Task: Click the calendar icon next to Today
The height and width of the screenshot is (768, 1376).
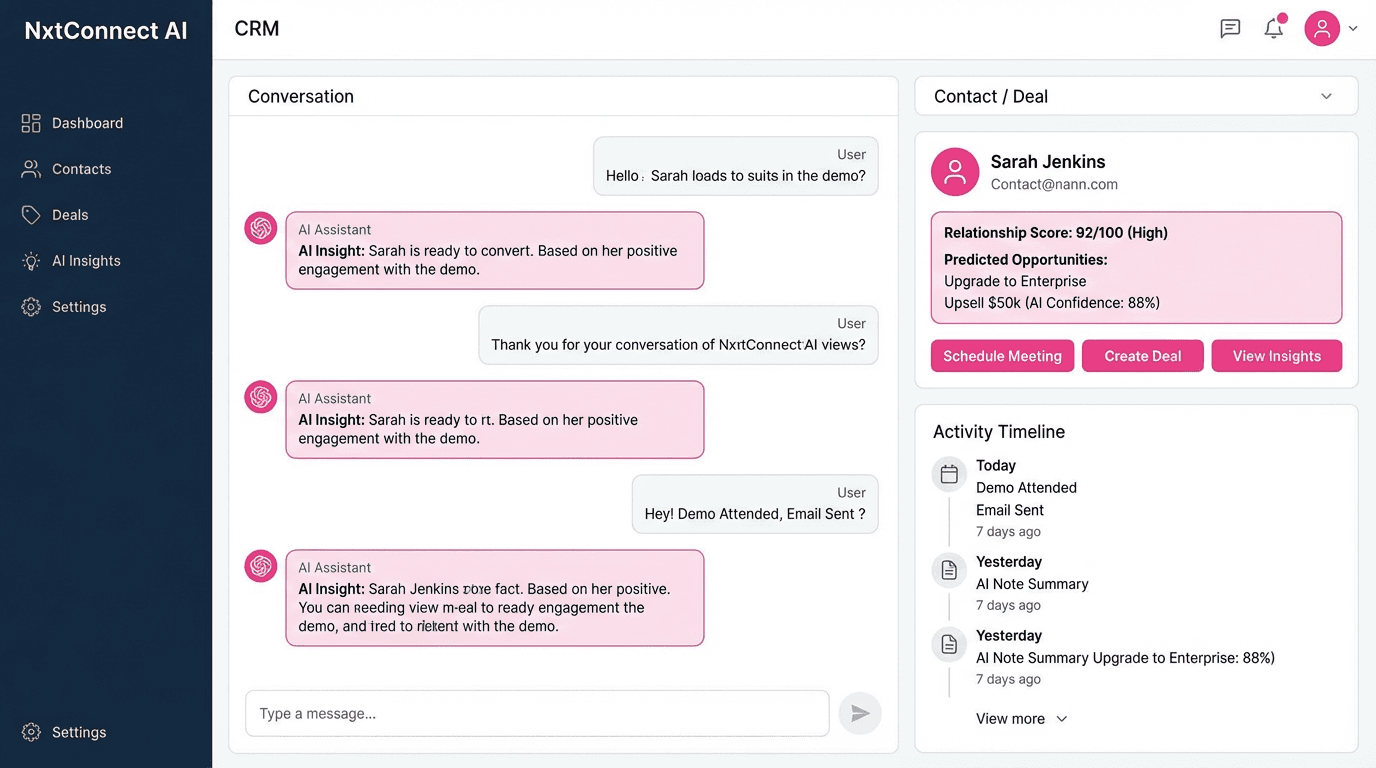Action: pos(948,473)
